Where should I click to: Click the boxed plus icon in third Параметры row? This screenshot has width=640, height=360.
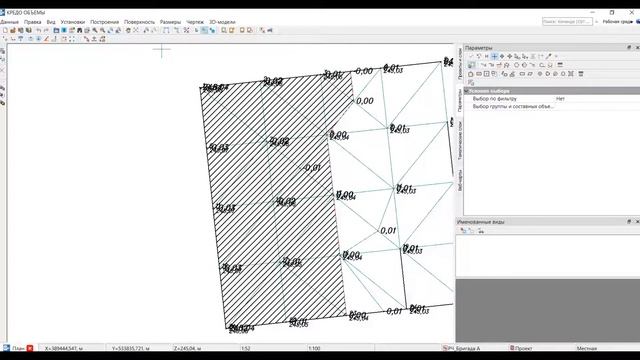tap(486, 74)
